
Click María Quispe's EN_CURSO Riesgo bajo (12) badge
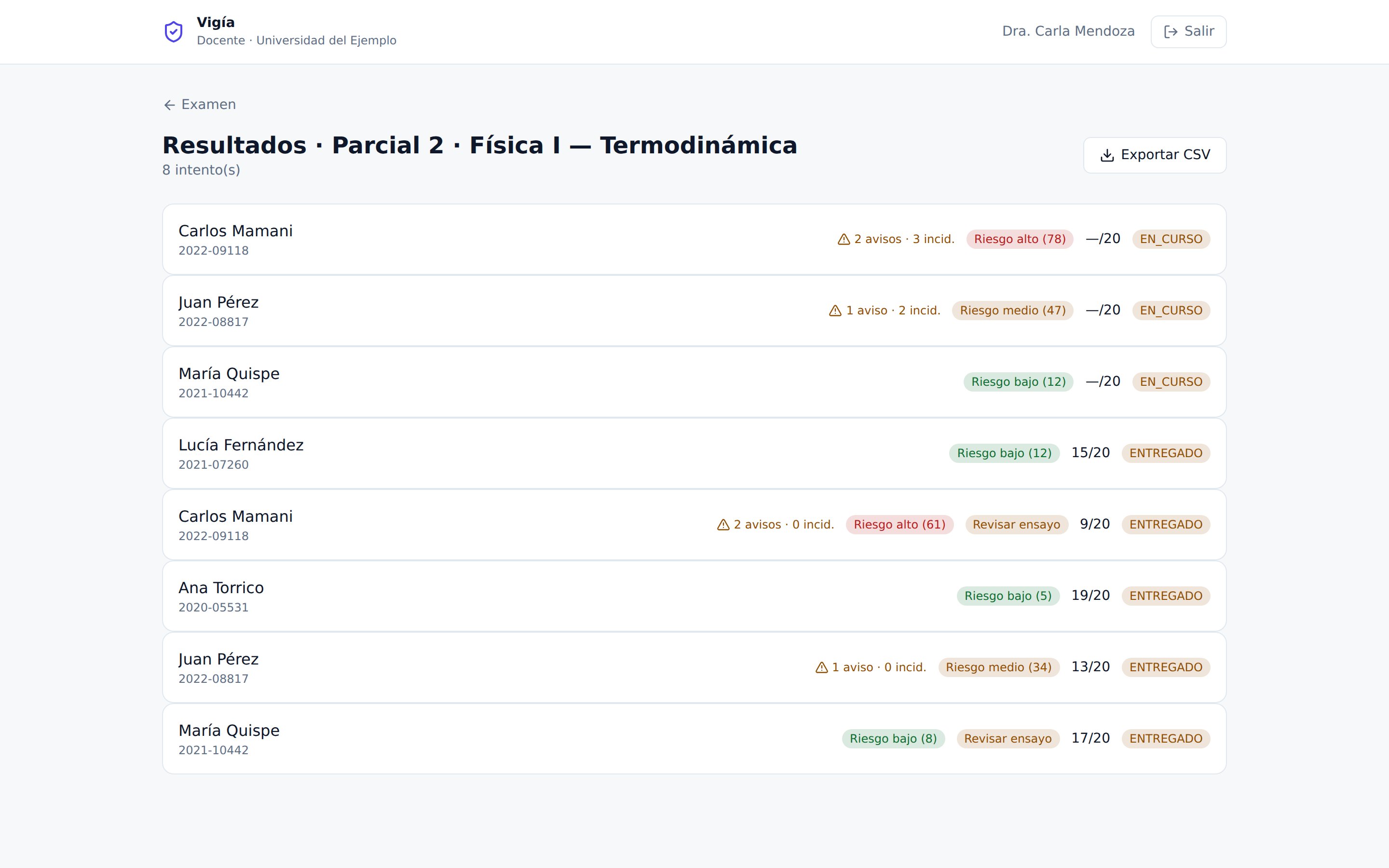(1018, 382)
